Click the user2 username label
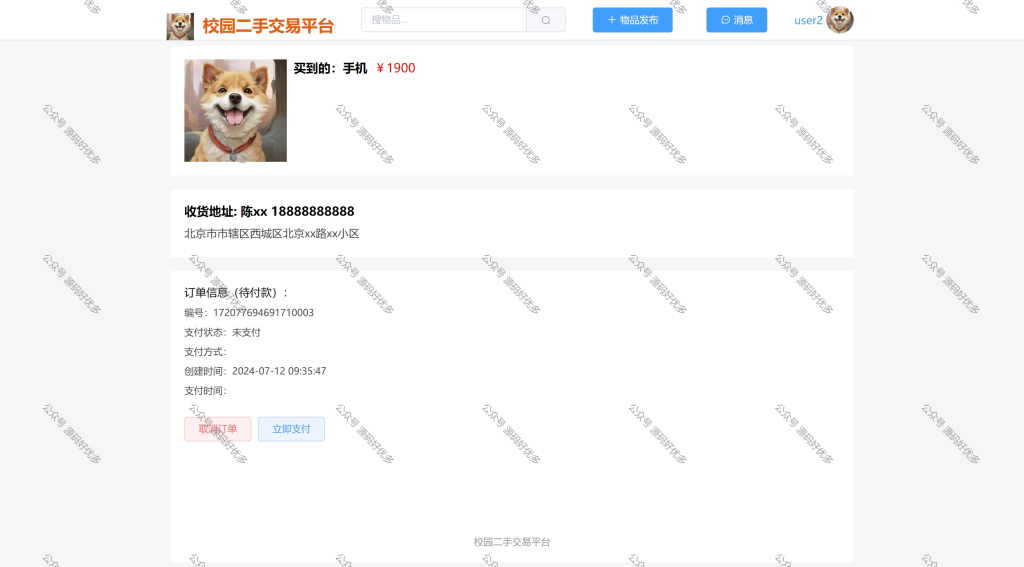This screenshot has width=1024, height=567. pyautogui.click(x=808, y=20)
